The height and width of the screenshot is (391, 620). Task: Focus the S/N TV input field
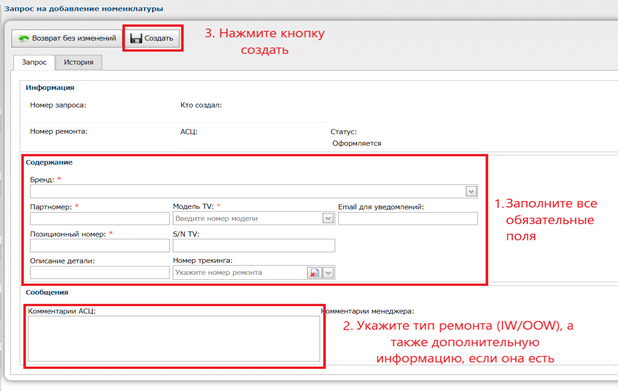coord(254,246)
